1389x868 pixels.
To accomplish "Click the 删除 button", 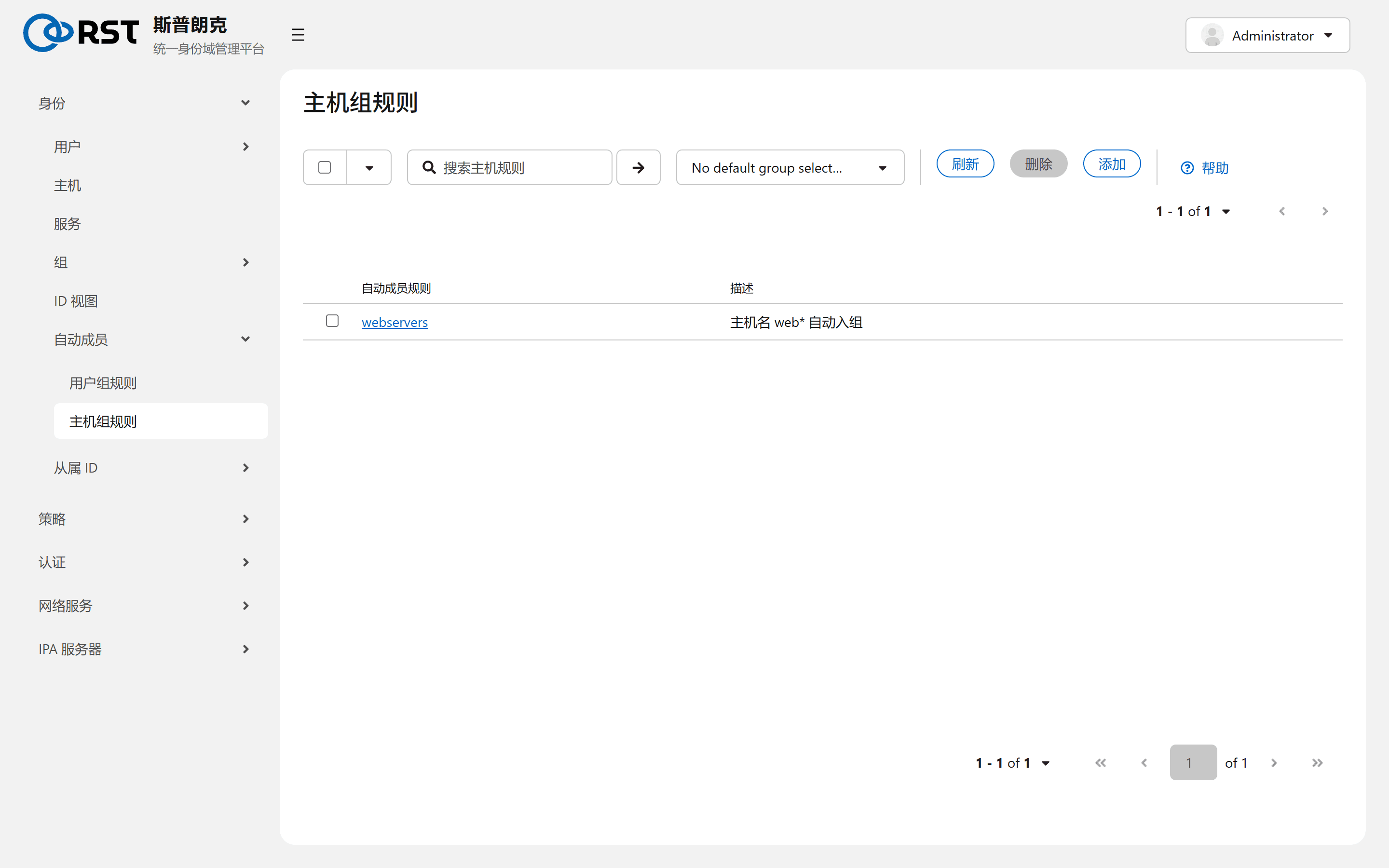I will pyautogui.click(x=1038, y=164).
